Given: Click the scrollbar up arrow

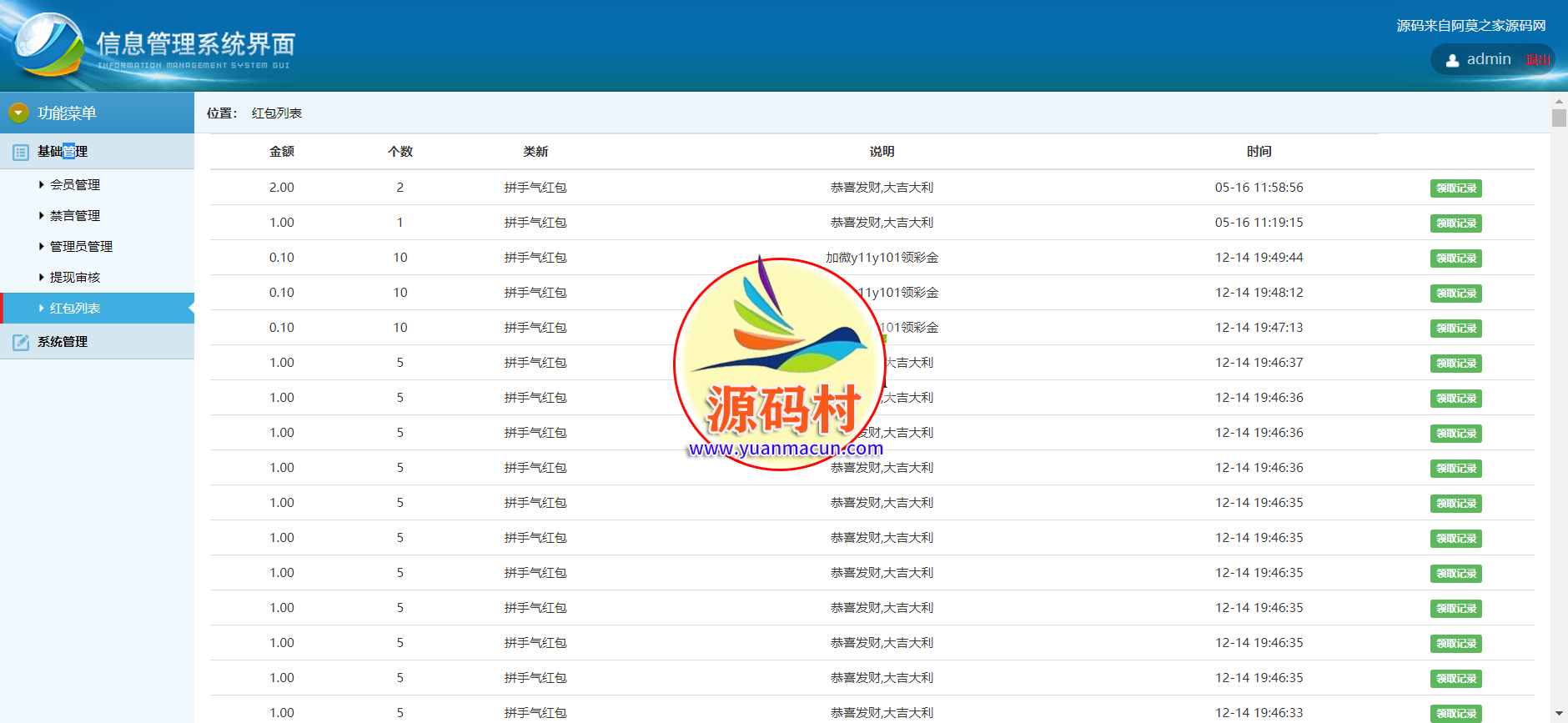Looking at the screenshot, I should 1559,100.
